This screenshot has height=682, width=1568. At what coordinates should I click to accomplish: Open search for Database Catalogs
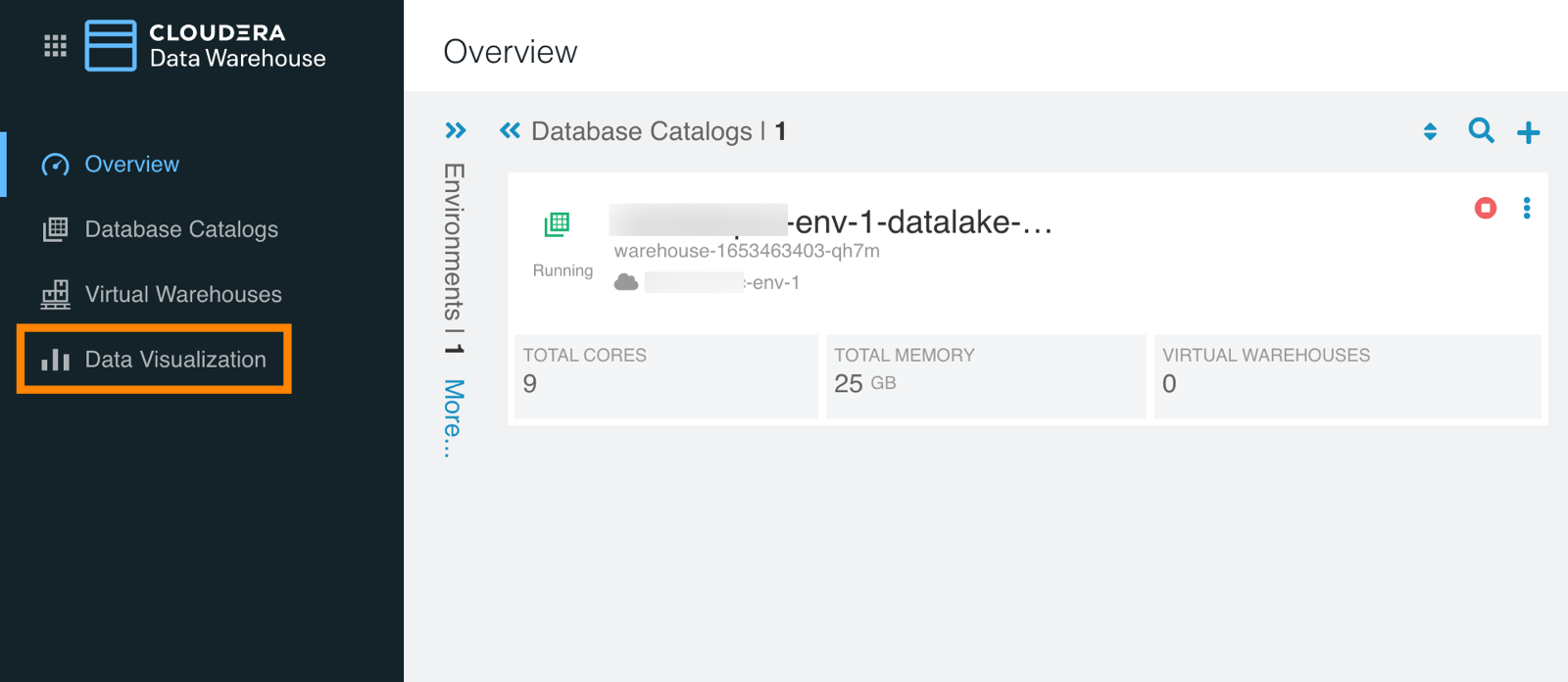click(x=1481, y=130)
